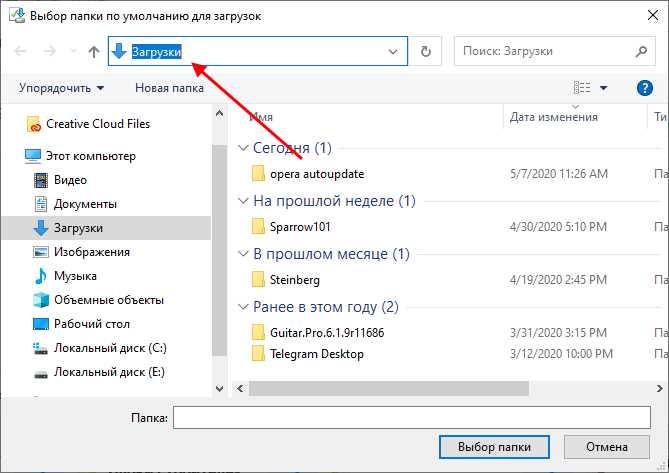Open the Упорядочить menu
The image size is (669, 473).
coord(61,88)
